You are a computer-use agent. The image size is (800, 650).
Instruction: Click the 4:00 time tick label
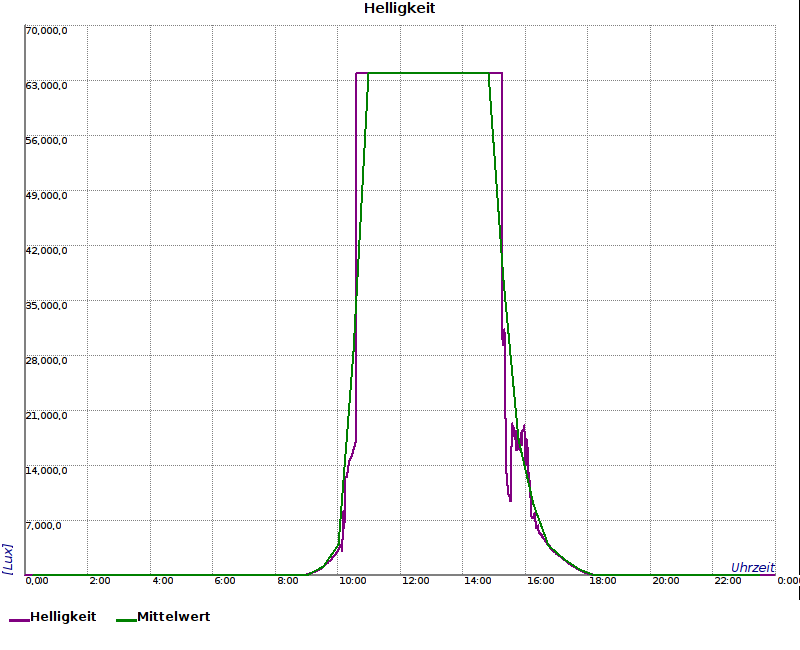(163, 581)
